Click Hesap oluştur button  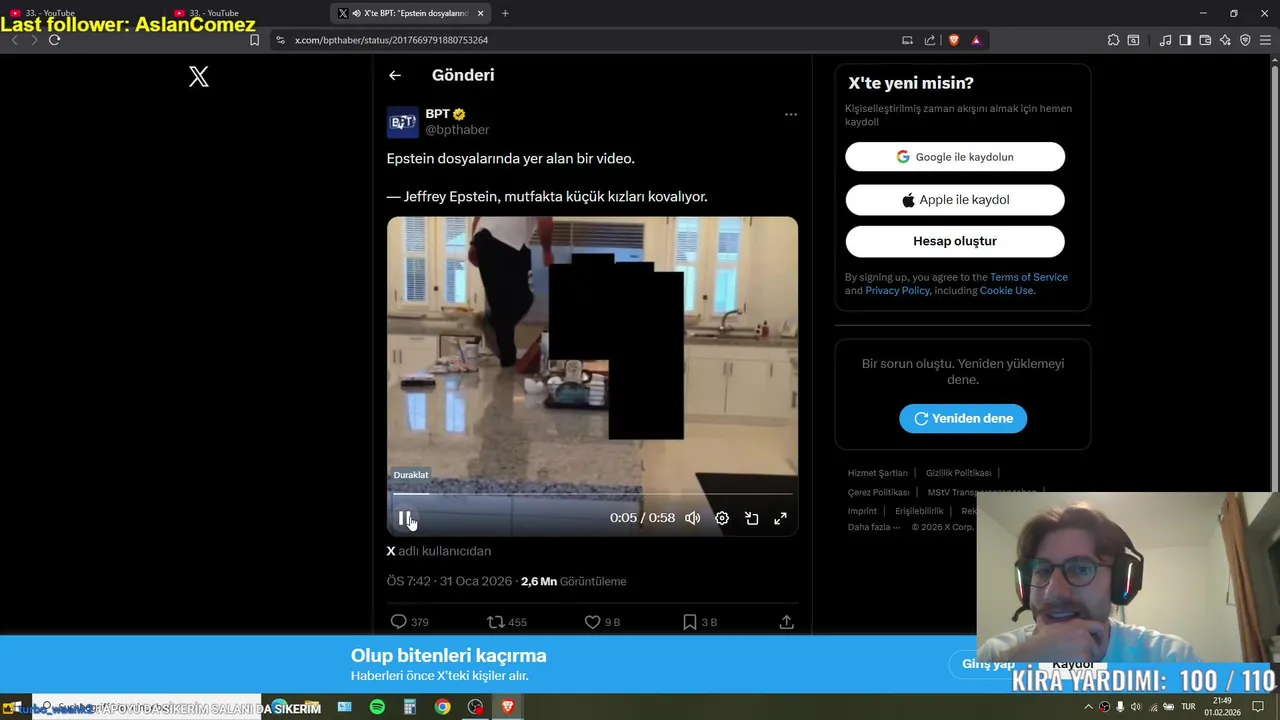click(955, 241)
